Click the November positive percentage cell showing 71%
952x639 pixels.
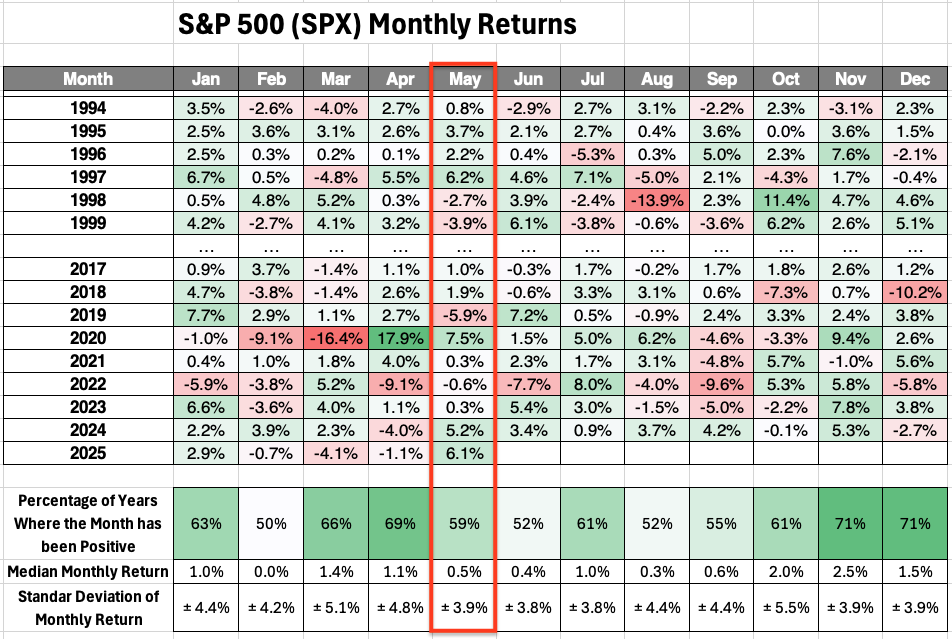pos(850,521)
